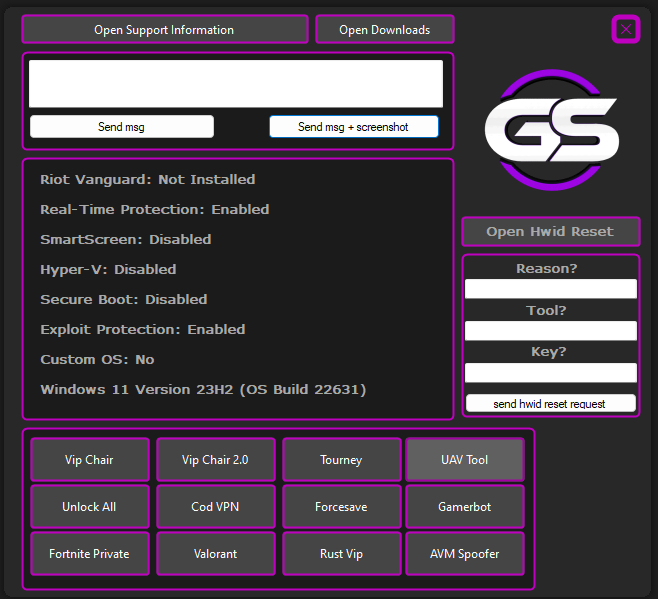Viewport: 658px width, 599px height.
Task: Select the Vip Chair button
Action: [89, 460]
